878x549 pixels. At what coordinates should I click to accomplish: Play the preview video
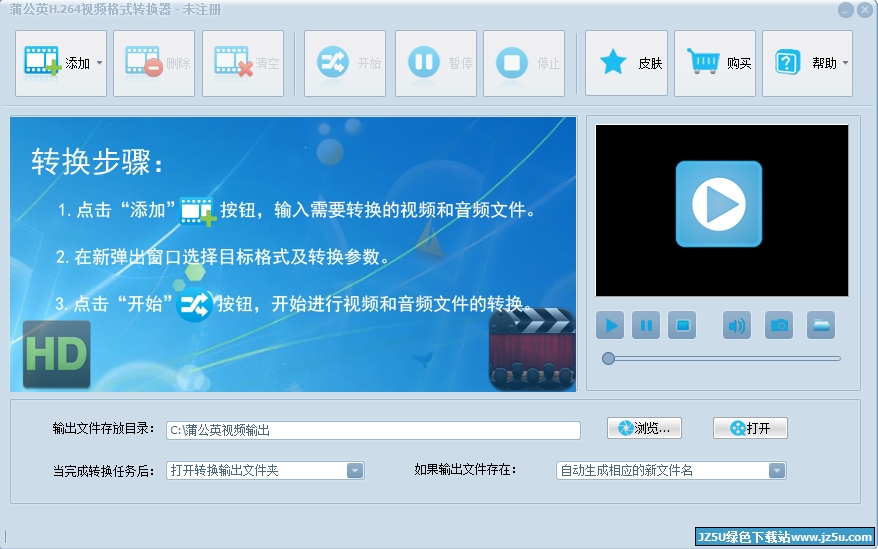tap(610, 325)
